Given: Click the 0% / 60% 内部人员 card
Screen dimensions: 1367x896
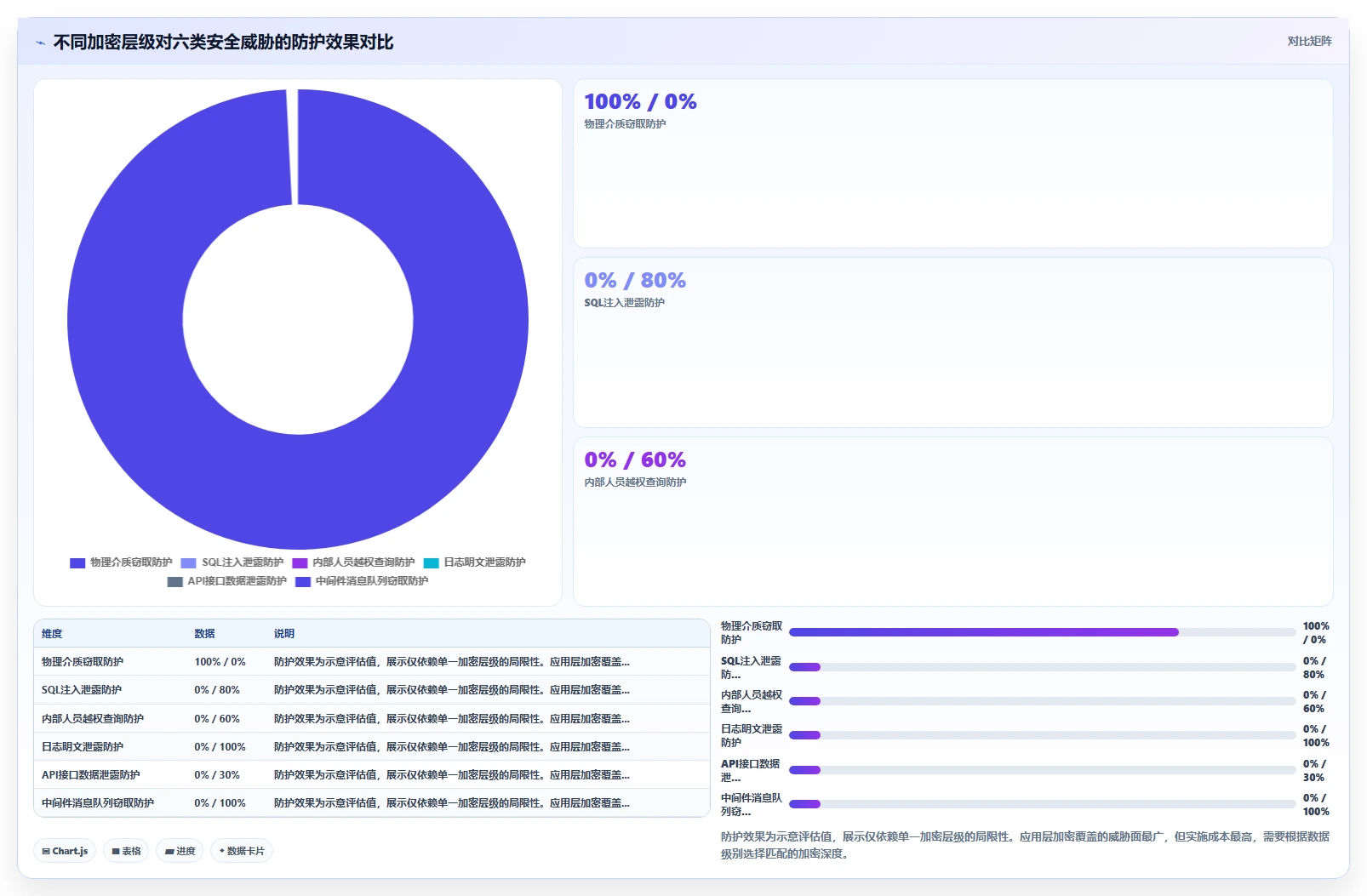Looking at the screenshot, I should (x=952, y=522).
